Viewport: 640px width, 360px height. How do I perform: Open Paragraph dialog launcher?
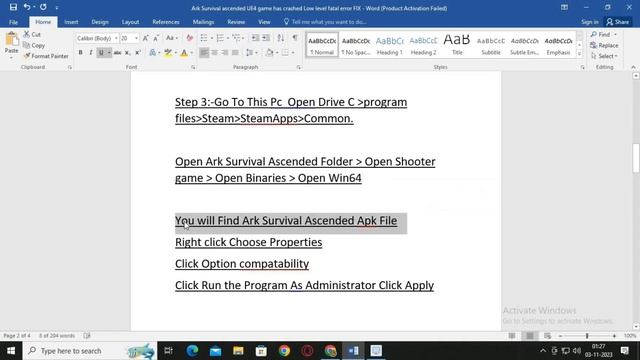(x=299, y=67)
